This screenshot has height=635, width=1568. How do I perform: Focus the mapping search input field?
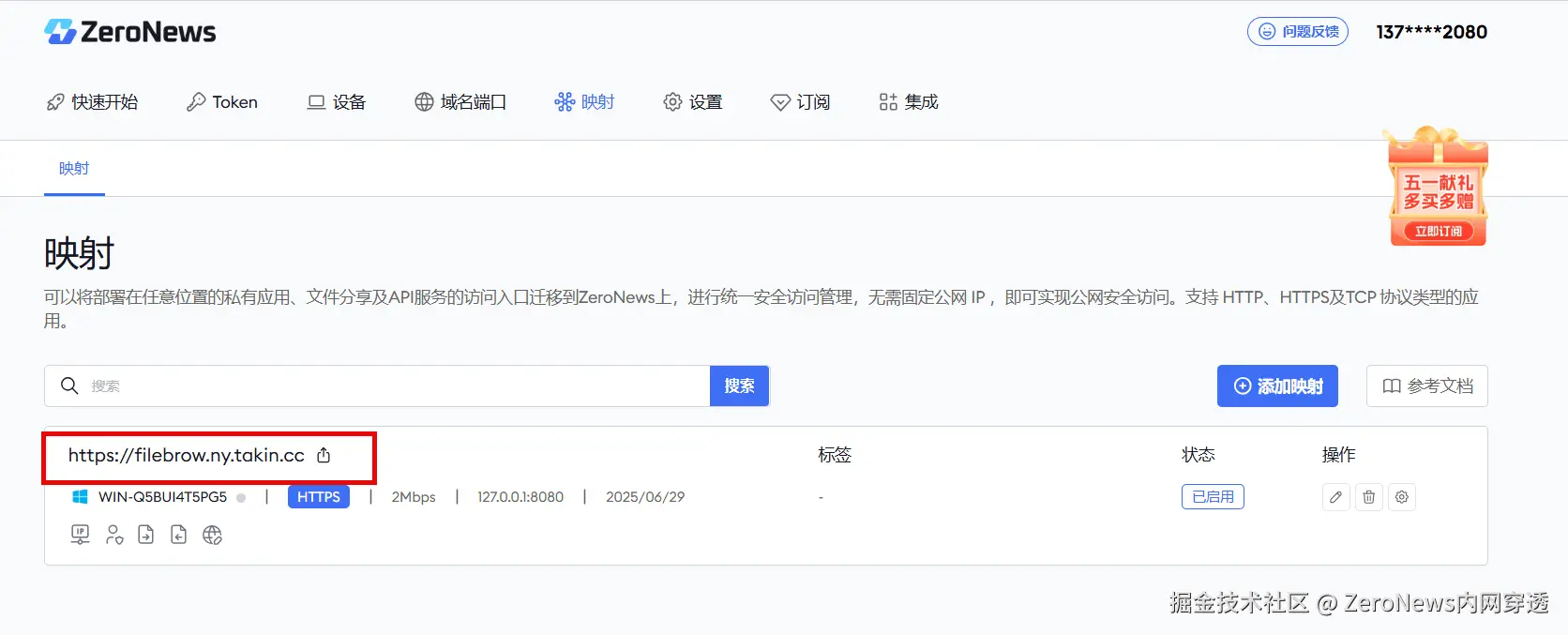[x=377, y=386]
